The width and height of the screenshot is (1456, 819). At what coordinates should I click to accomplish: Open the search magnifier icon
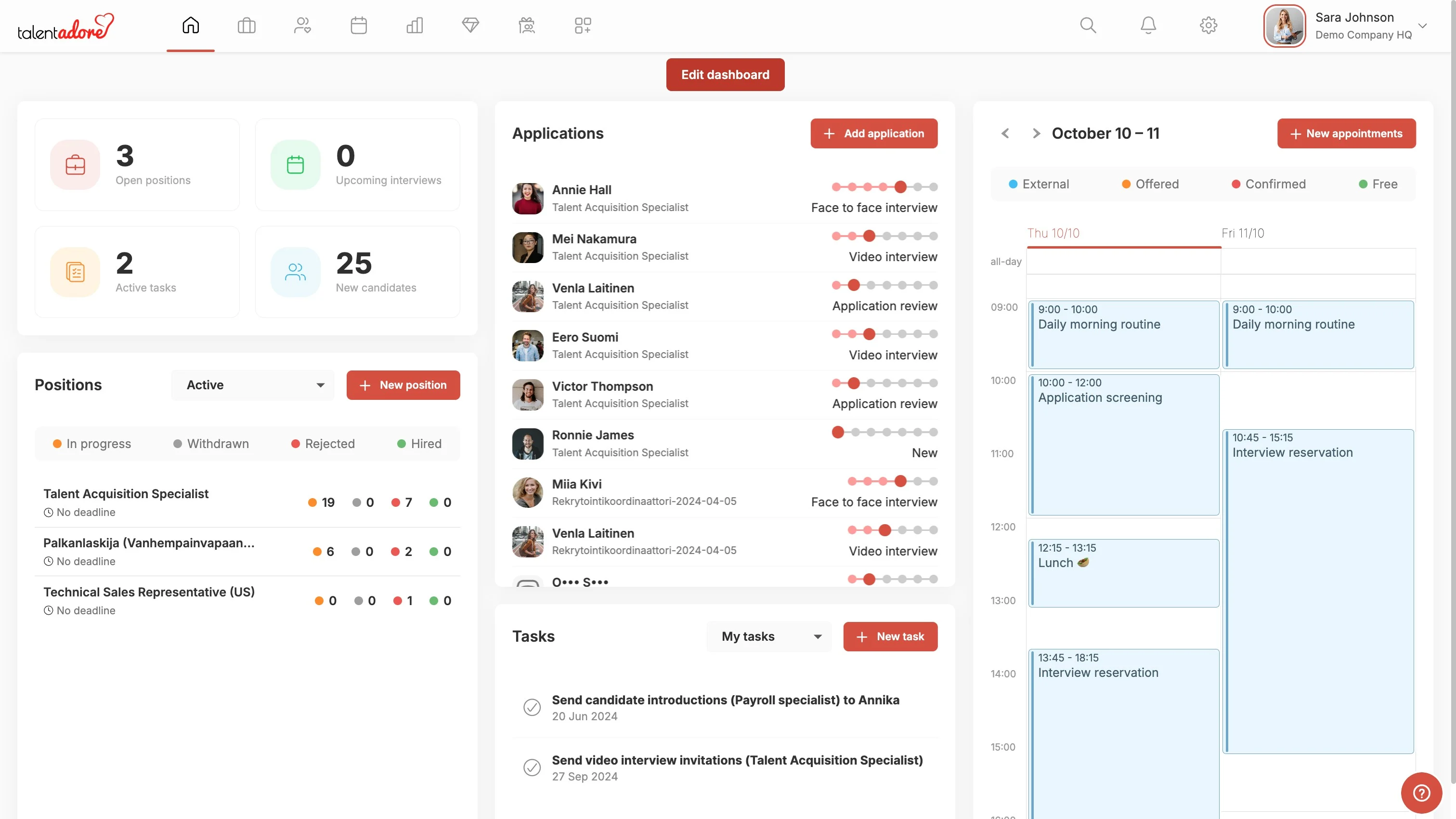1088,26
